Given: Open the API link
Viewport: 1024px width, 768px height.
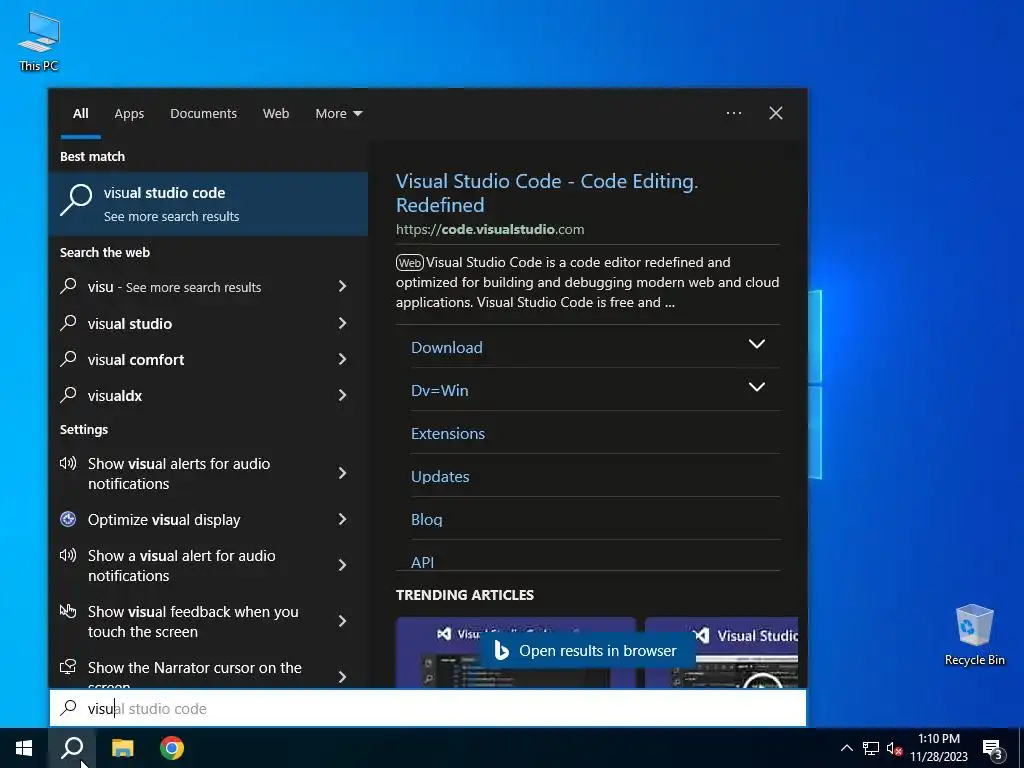Looking at the screenshot, I should (x=423, y=562).
